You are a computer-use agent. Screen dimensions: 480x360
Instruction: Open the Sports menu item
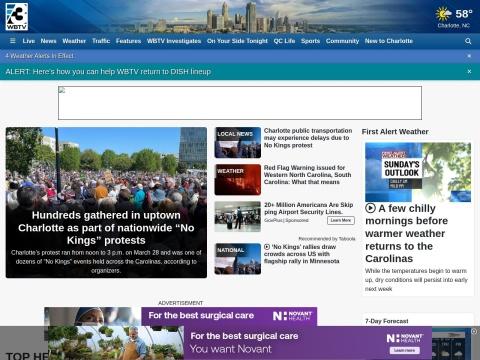point(310,41)
